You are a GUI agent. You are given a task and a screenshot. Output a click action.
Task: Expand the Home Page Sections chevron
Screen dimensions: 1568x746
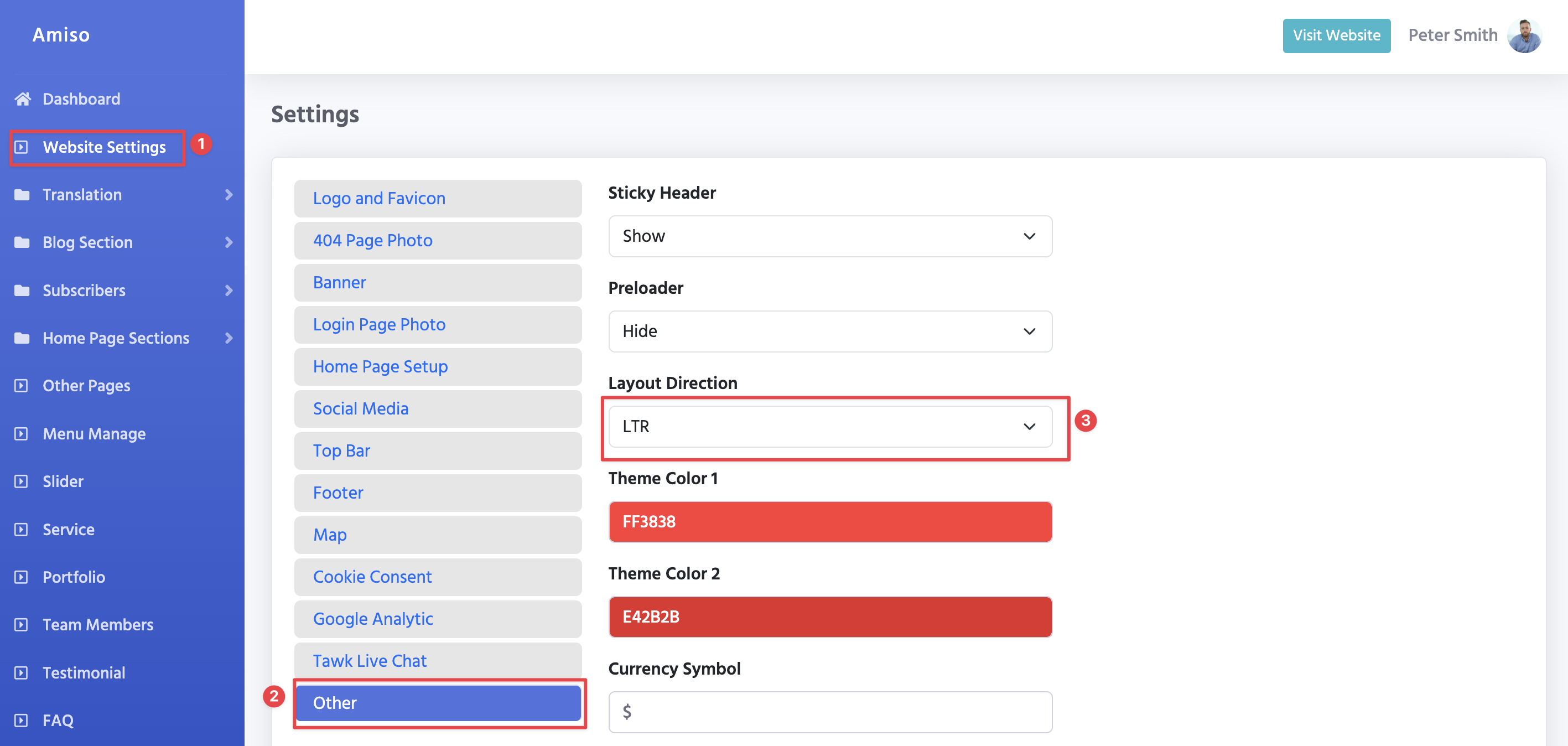click(x=229, y=338)
